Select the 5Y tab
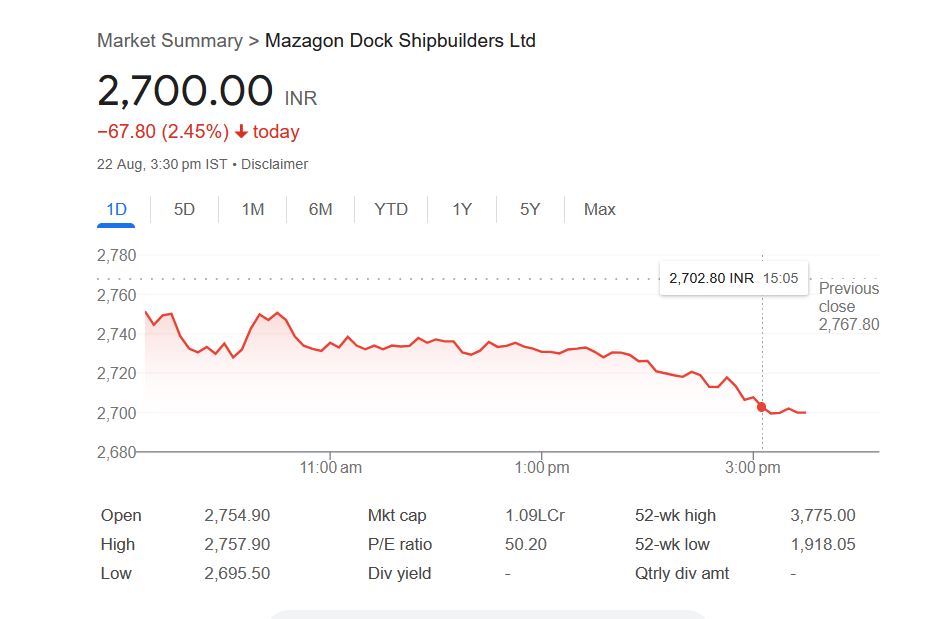936x619 pixels. coord(530,209)
